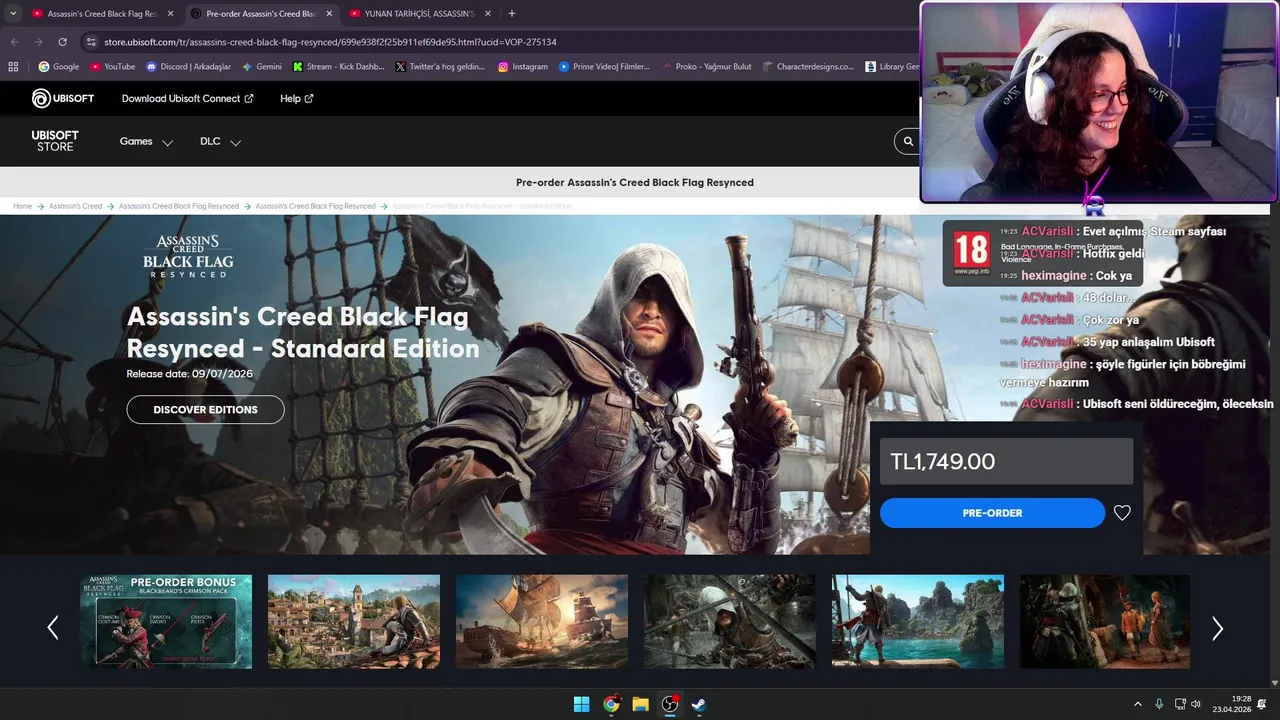The image size is (1280, 720).
Task: Click the browser forward arrow
Action: tap(38, 42)
